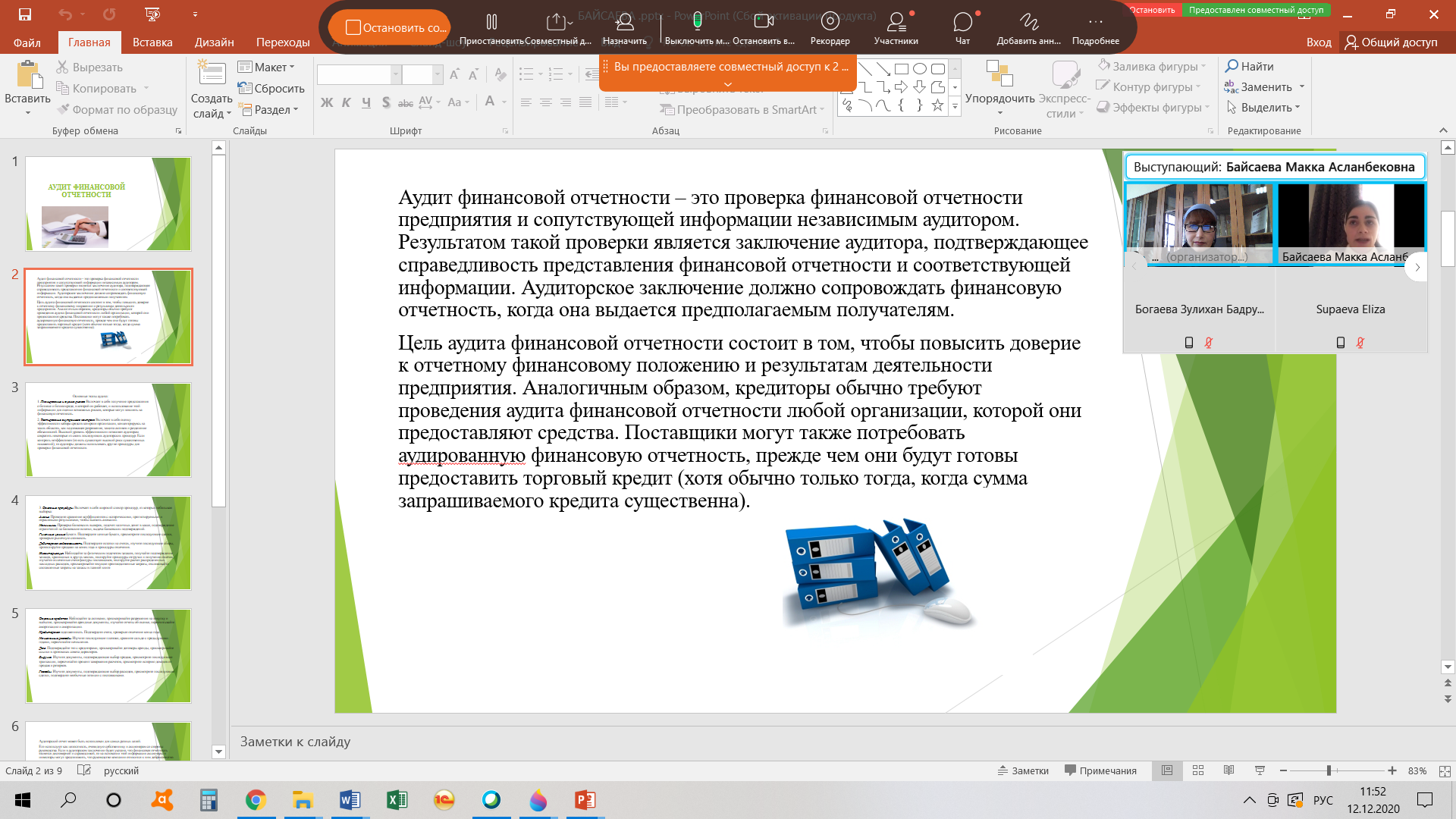1456x819 pixels.
Task: Toggle text shadow formatting
Action: pos(386,102)
